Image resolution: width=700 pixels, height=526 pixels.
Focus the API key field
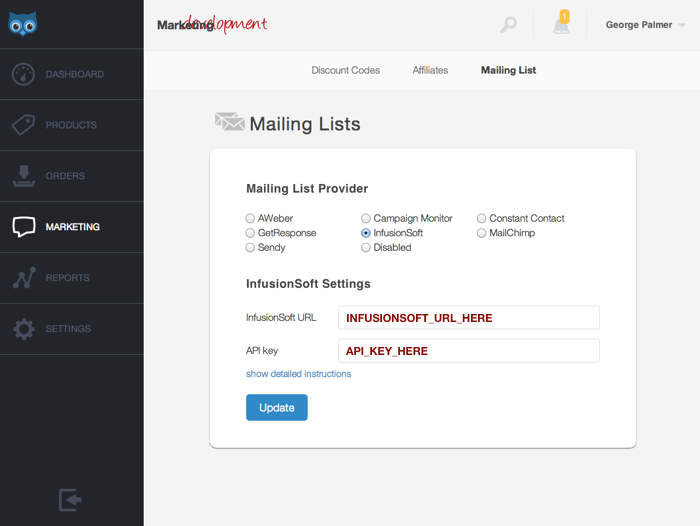[469, 351]
